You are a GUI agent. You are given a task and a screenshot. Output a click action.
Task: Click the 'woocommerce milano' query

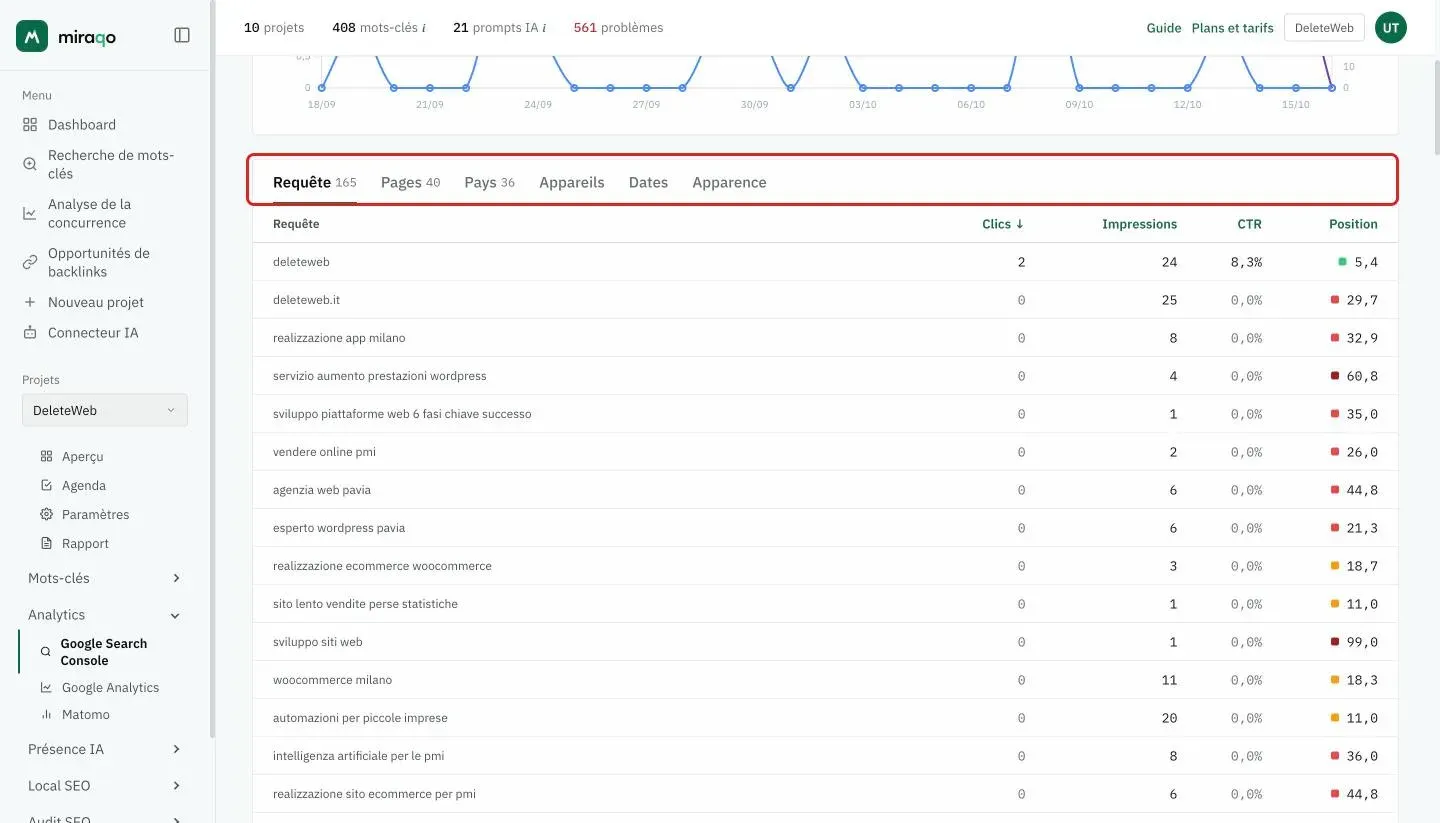coord(332,680)
